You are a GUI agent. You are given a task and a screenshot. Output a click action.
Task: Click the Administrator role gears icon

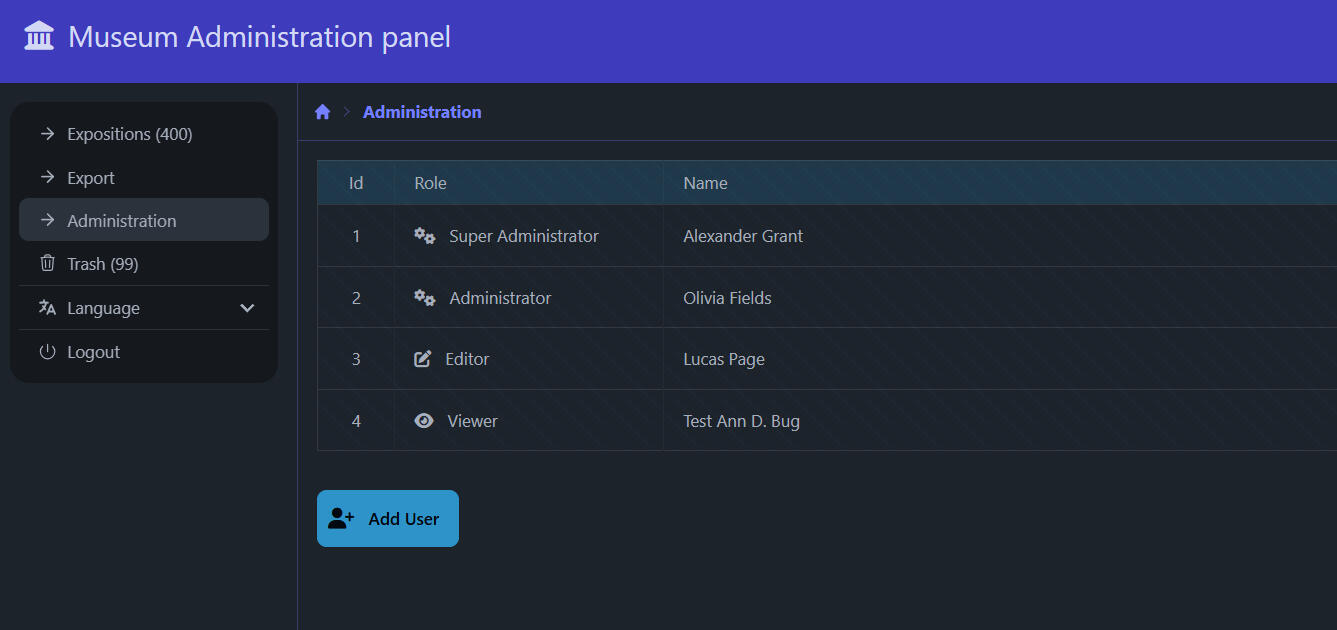[425, 298]
